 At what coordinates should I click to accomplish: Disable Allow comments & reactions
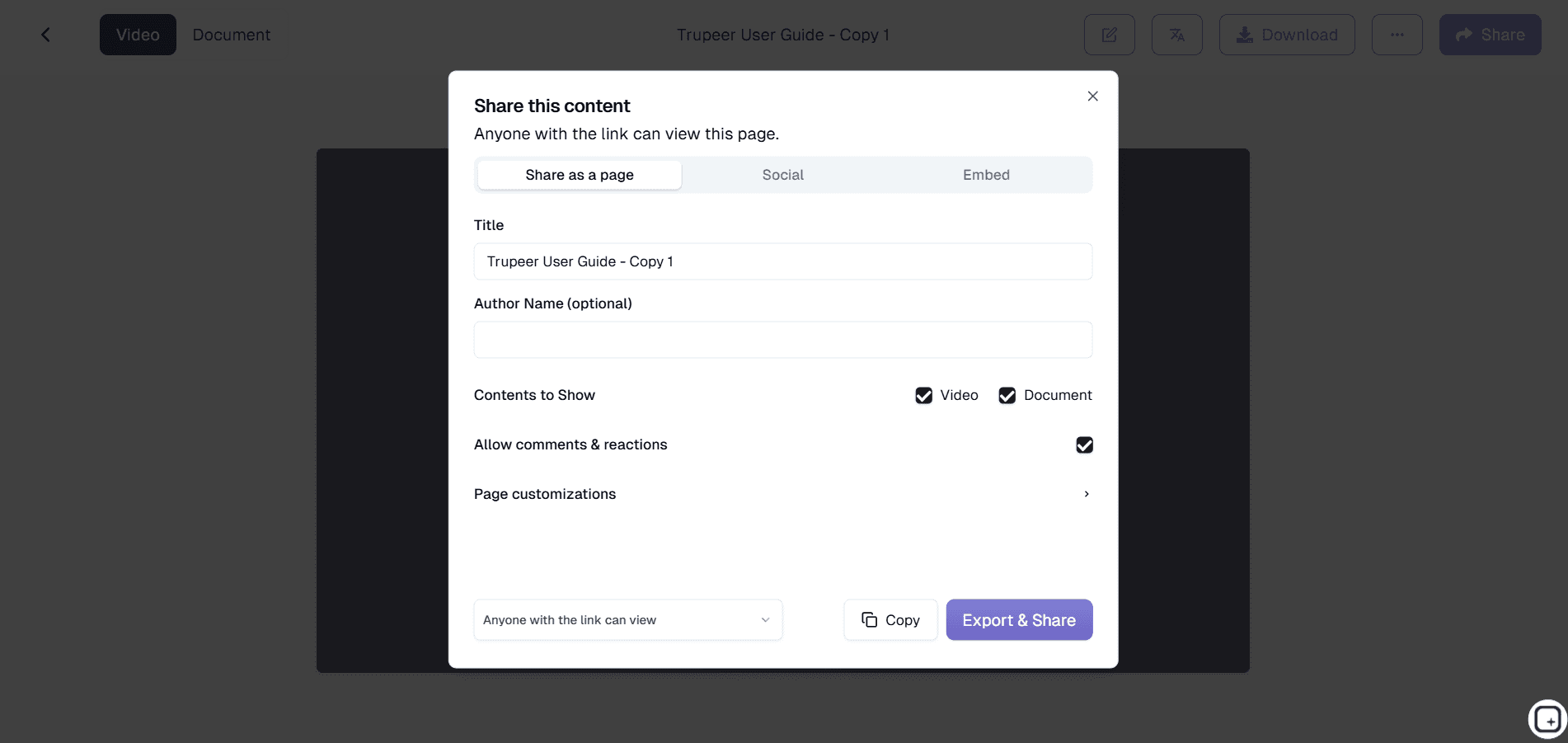1084,444
